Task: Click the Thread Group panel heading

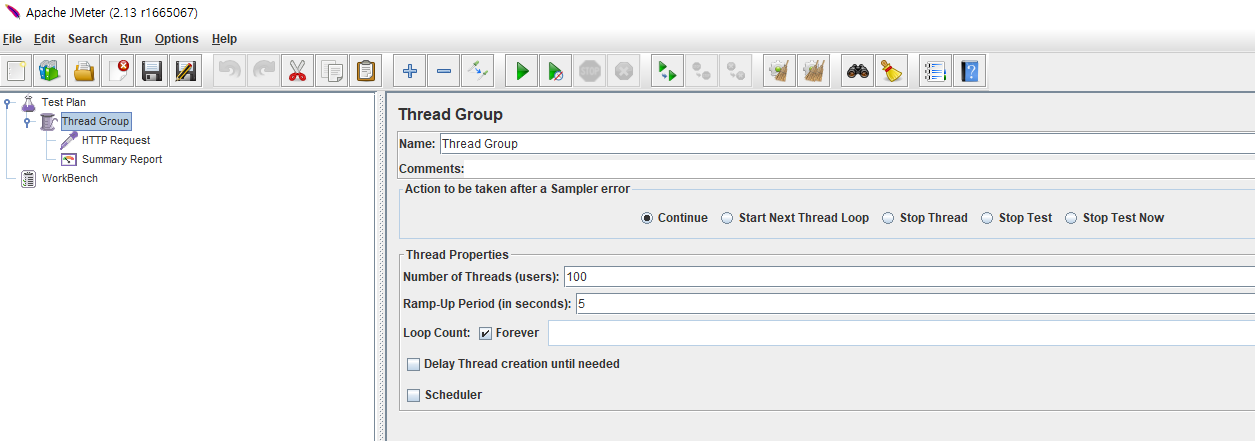Action: point(450,115)
